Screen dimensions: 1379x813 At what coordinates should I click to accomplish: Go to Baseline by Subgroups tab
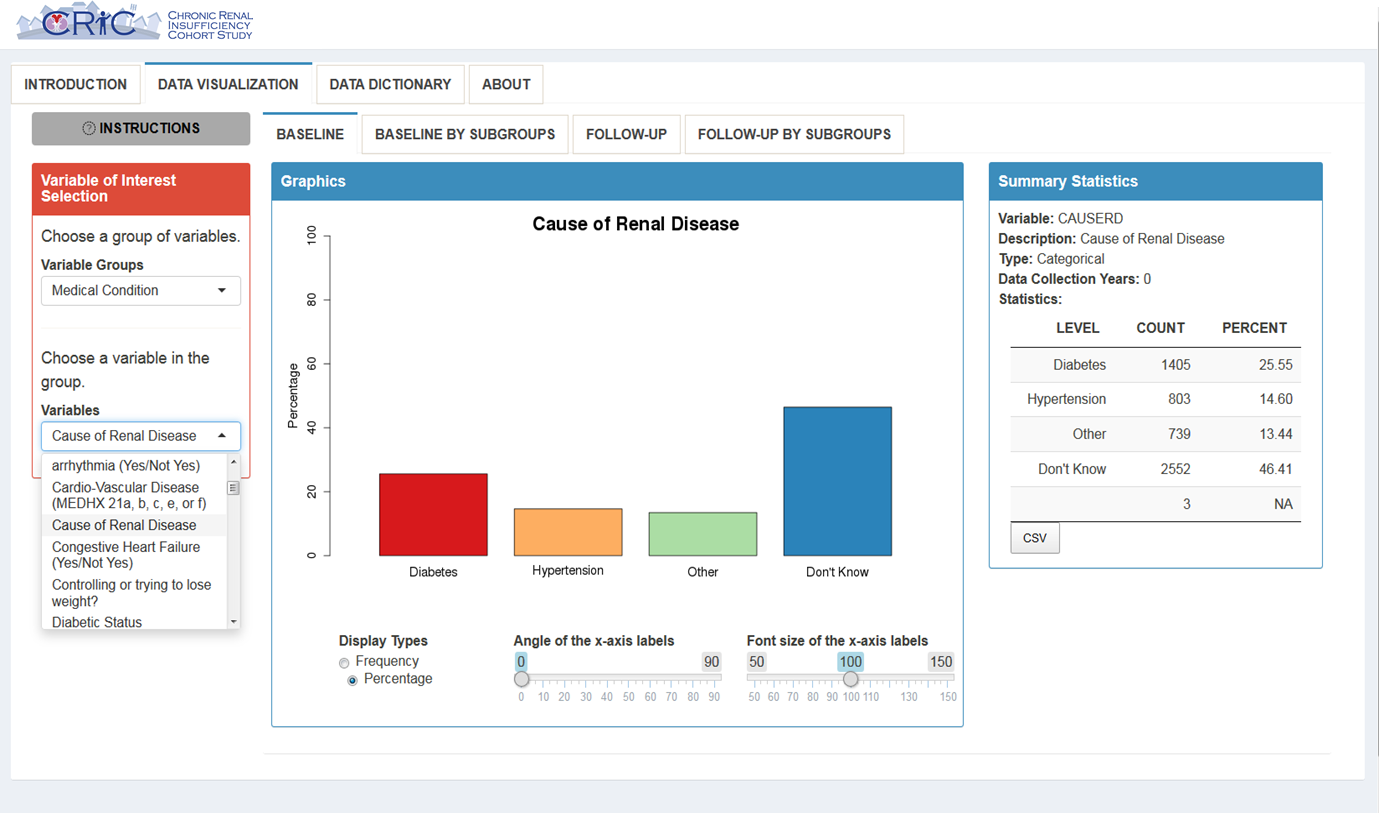click(465, 134)
